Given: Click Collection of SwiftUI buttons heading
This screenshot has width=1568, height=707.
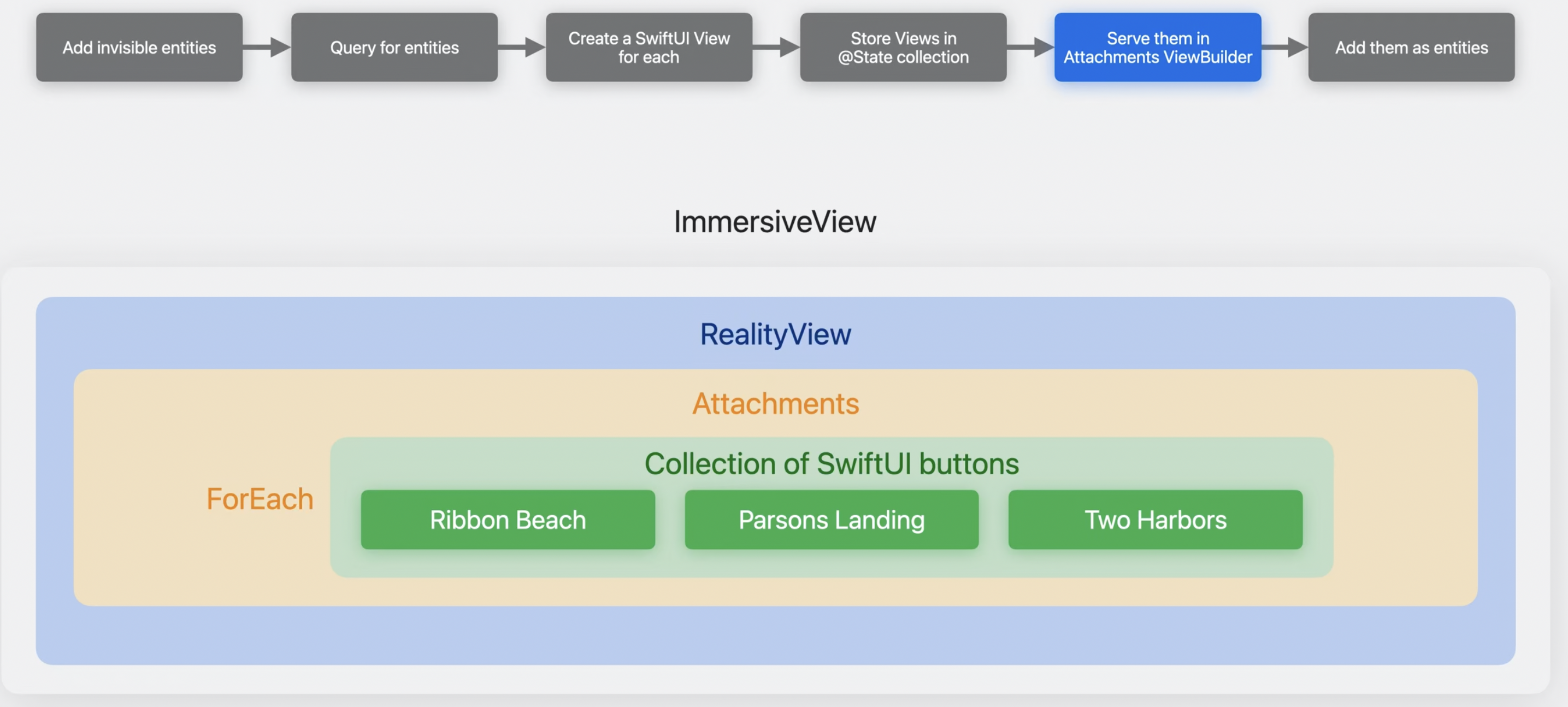Looking at the screenshot, I should [x=831, y=464].
